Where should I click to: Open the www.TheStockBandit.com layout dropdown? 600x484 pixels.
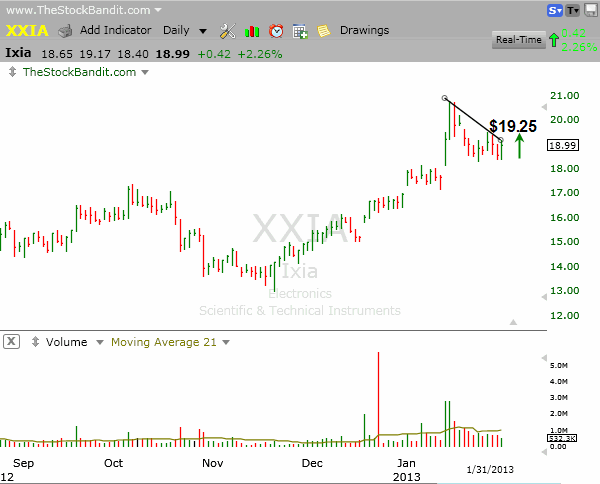pyautogui.click(x=158, y=10)
